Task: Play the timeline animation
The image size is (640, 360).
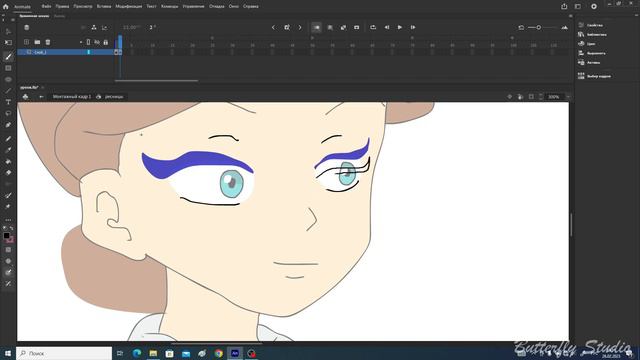Action: (x=400, y=27)
